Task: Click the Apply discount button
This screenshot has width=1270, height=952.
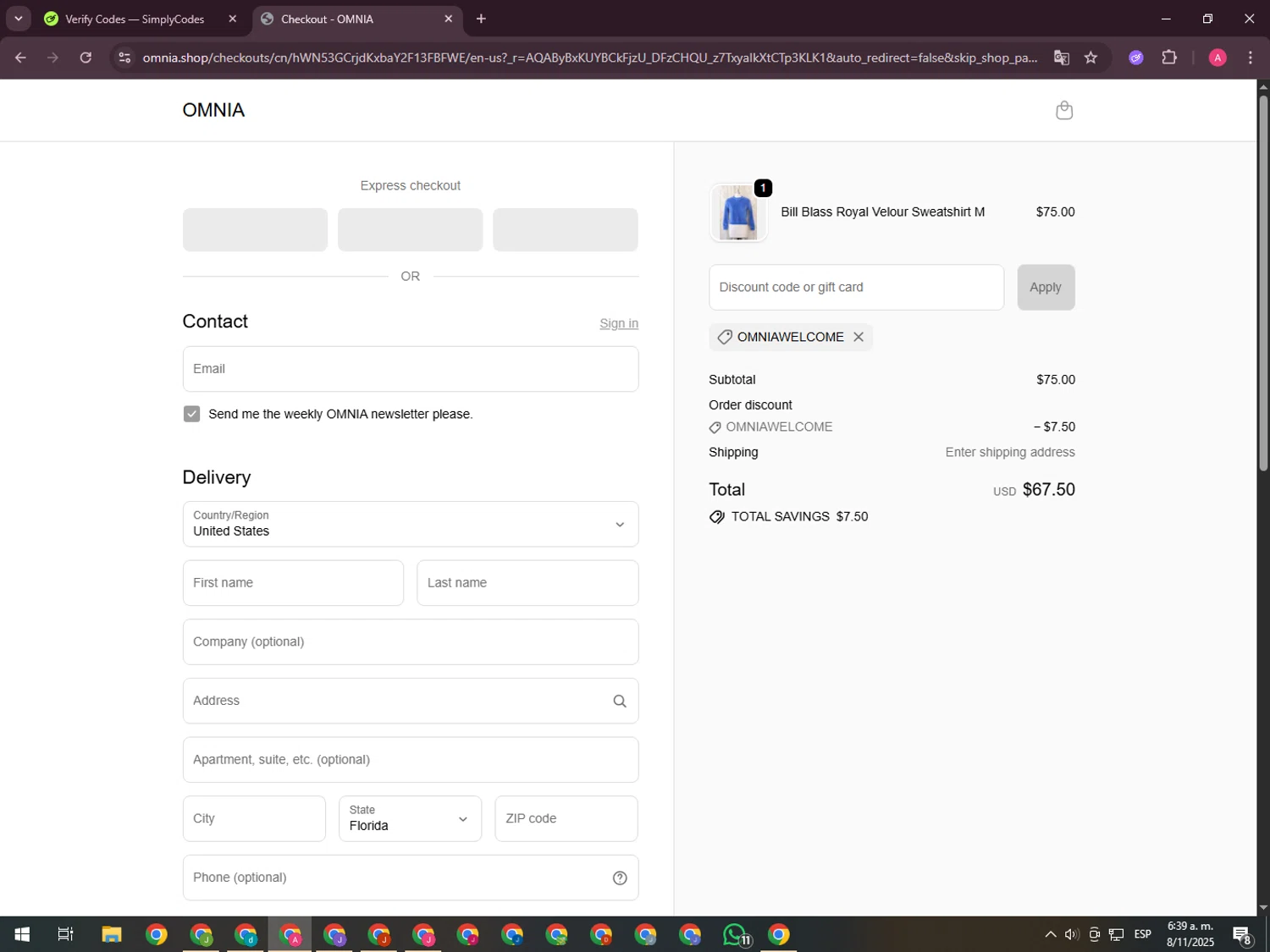Action: (x=1046, y=287)
